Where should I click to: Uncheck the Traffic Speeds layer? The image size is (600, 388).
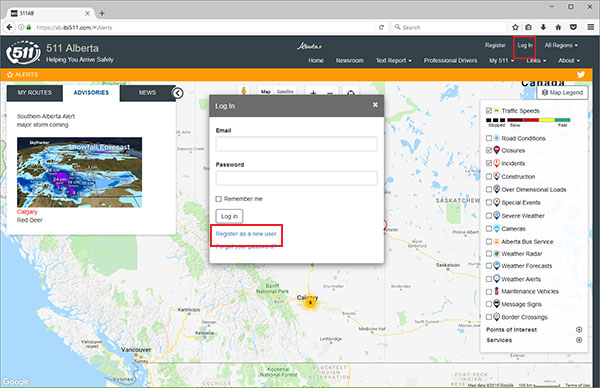coord(489,111)
